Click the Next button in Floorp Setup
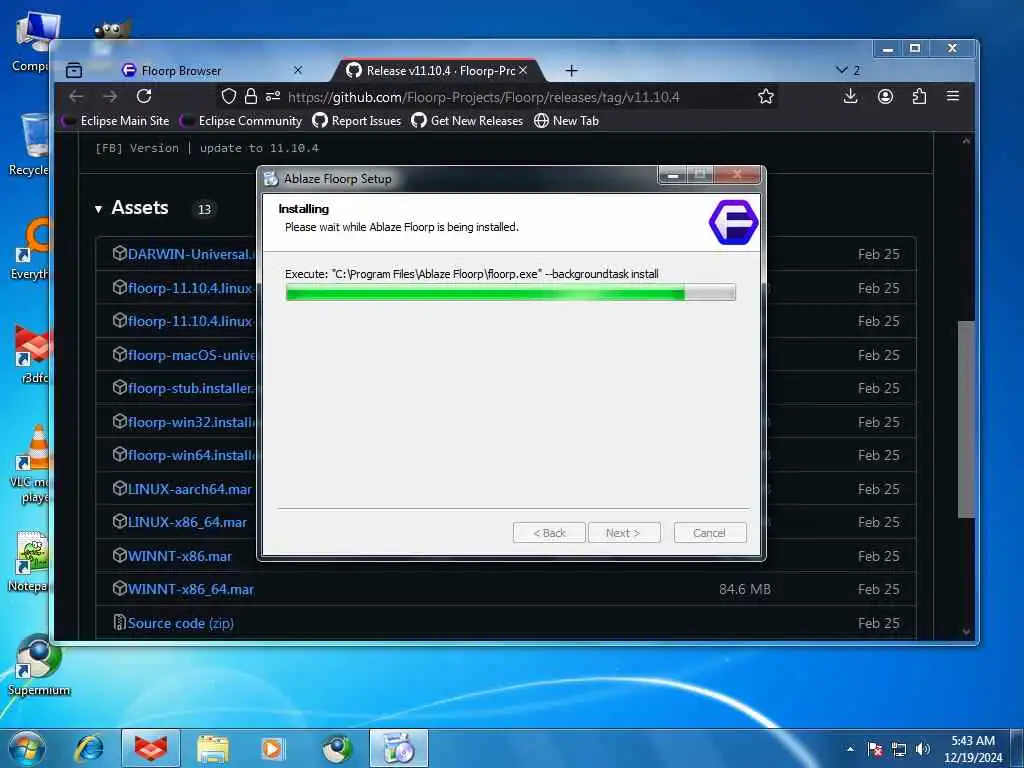1024x768 pixels. [624, 533]
